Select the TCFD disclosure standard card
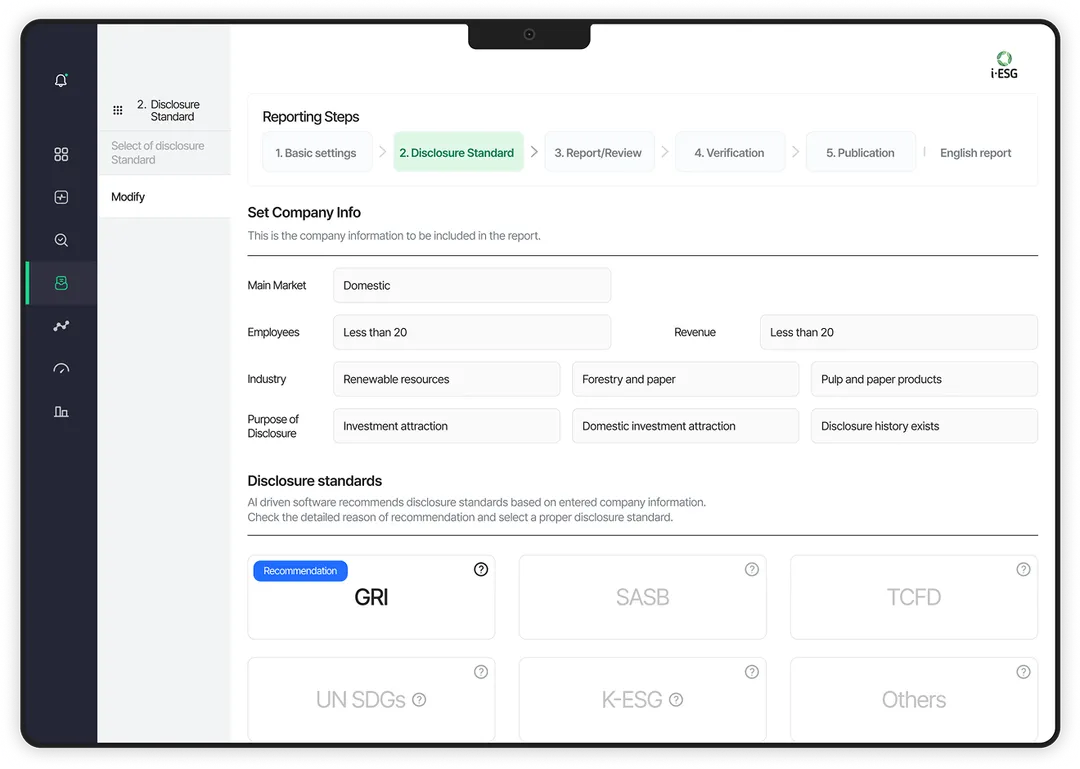This screenshot has height=769, width=1080. pyautogui.click(x=913, y=597)
